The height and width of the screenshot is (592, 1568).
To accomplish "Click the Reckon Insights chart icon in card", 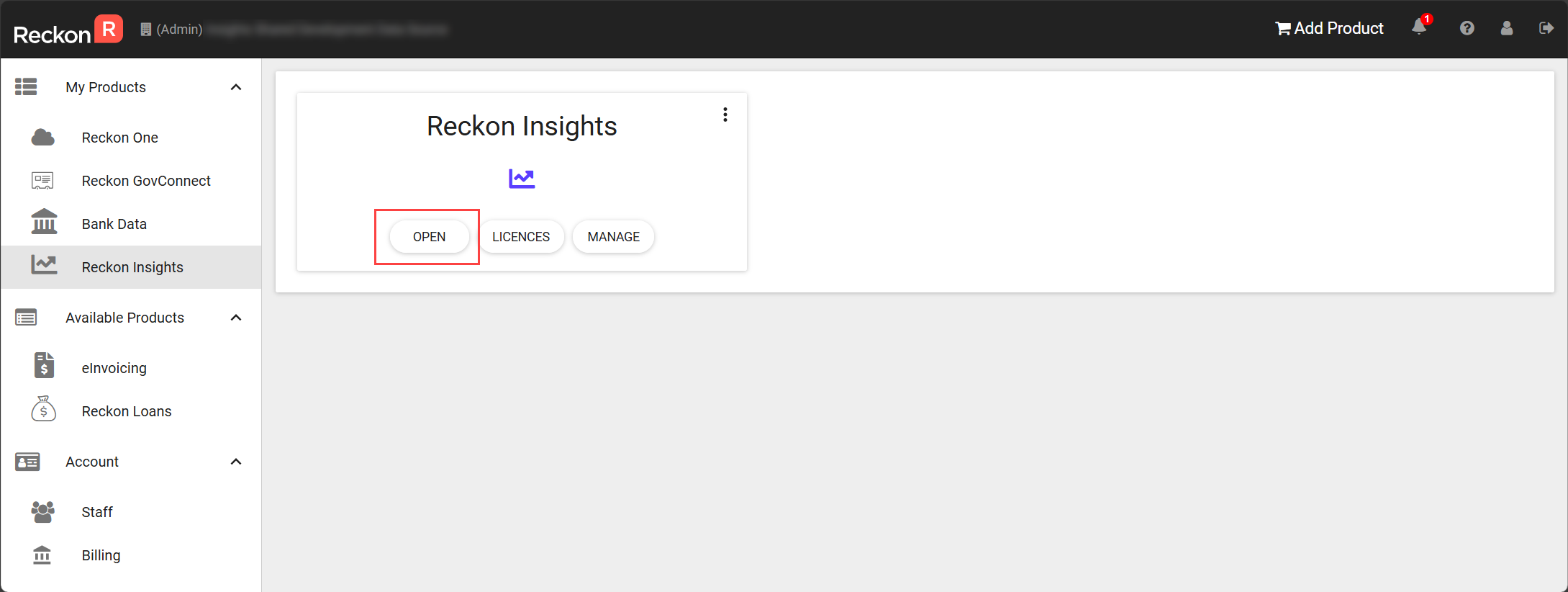I will click(522, 178).
